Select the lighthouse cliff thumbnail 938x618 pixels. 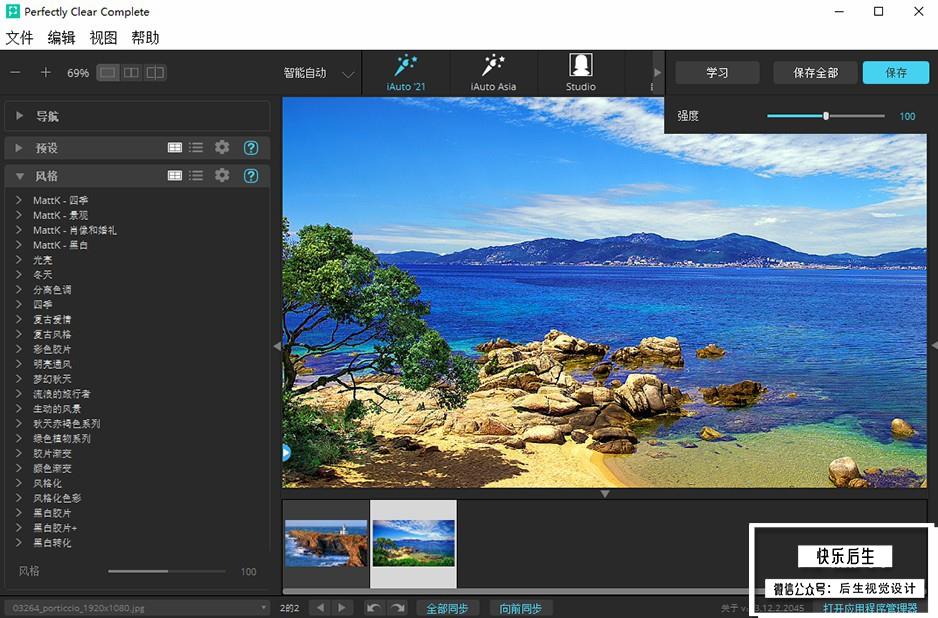(326, 543)
